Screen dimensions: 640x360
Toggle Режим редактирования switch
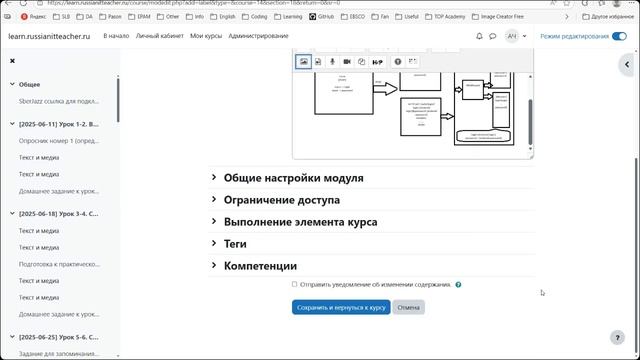619,36
